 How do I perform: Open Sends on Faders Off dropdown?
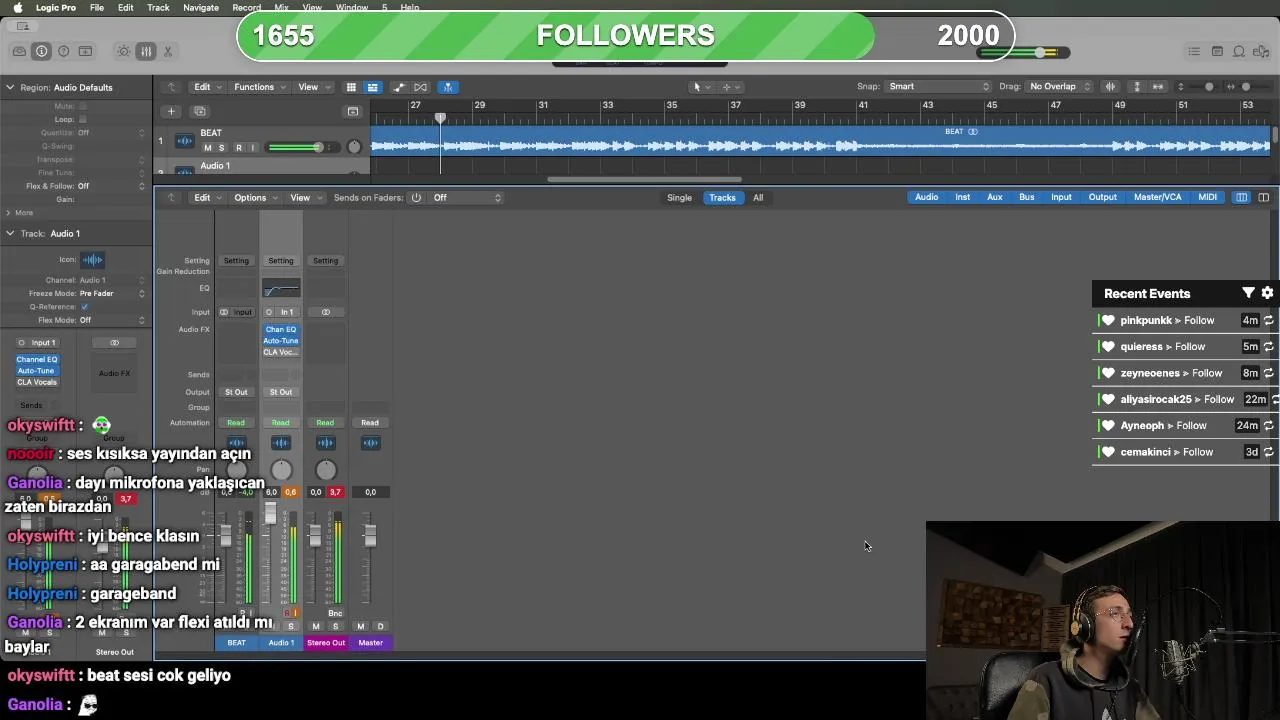pos(466,198)
